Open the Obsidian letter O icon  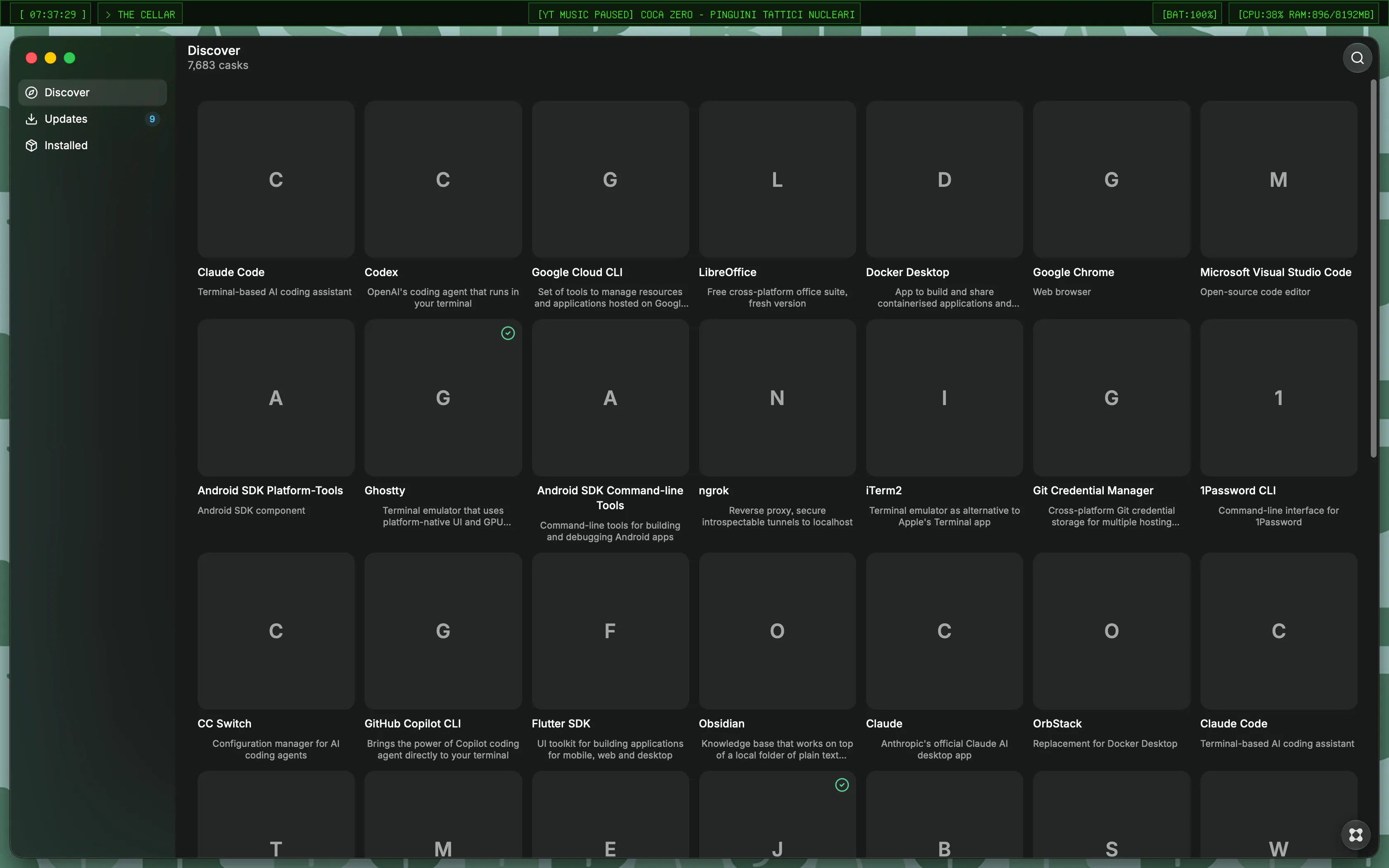777,631
